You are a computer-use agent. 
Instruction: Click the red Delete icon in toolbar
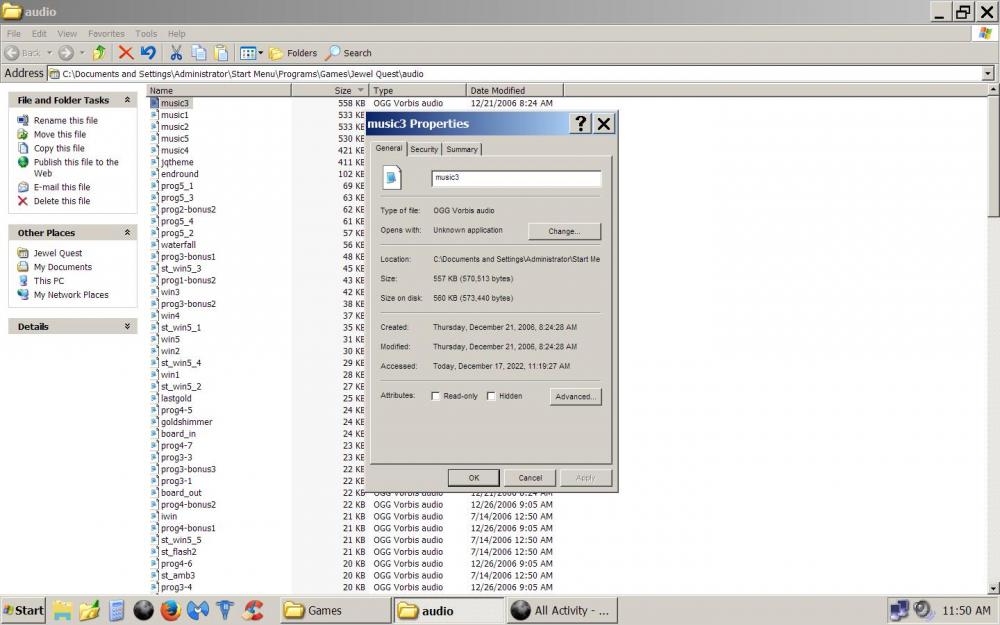(126, 53)
